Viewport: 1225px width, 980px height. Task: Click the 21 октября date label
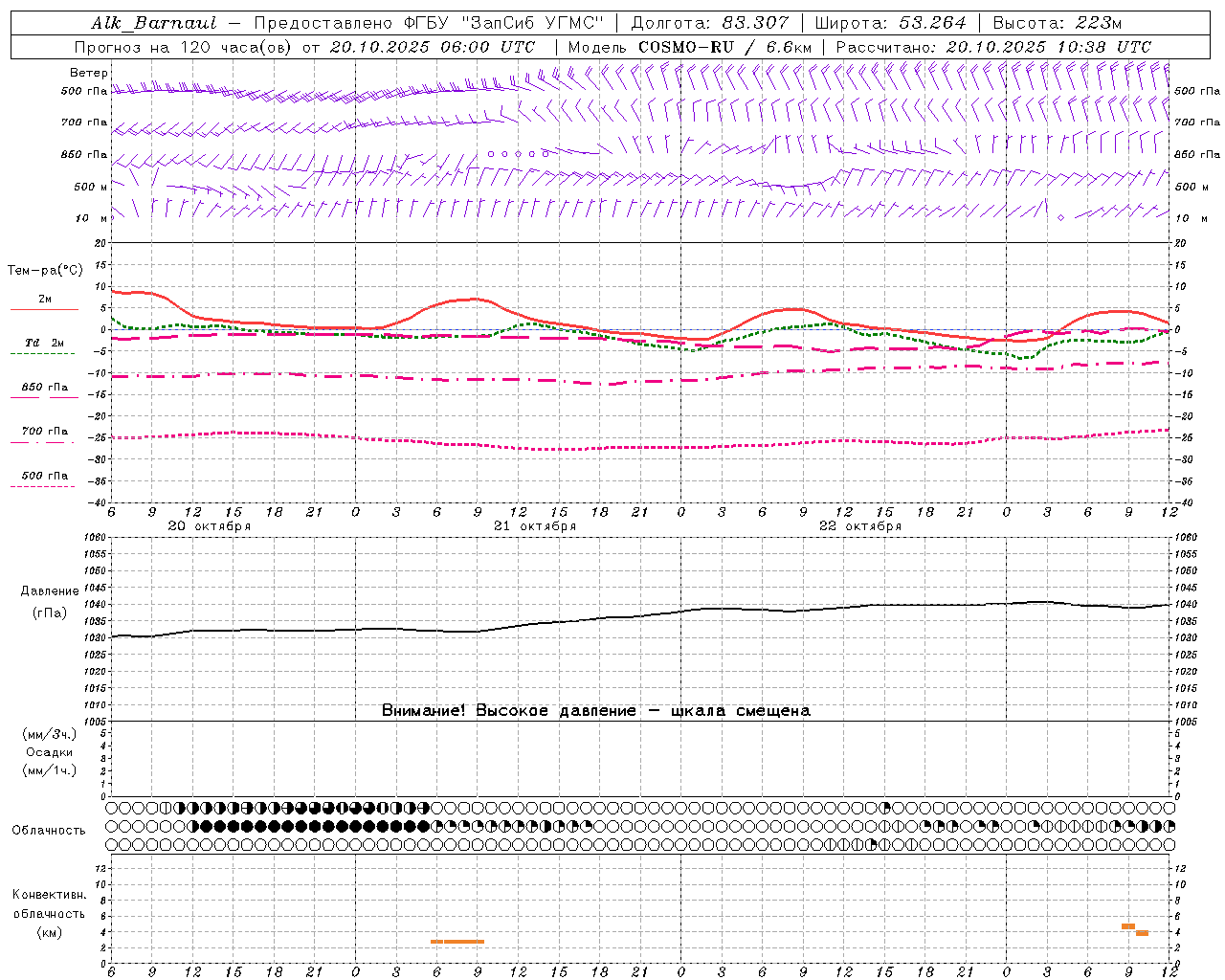535,526
